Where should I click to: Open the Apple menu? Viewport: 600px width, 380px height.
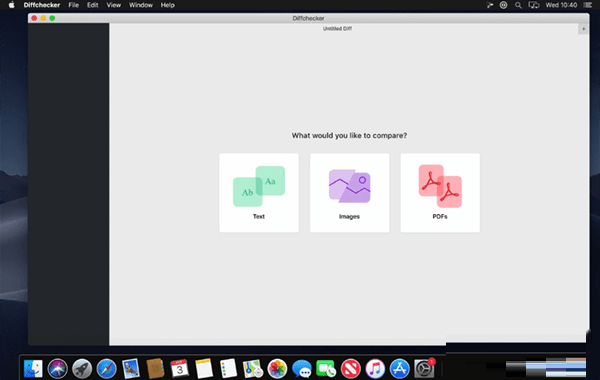tap(11, 5)
